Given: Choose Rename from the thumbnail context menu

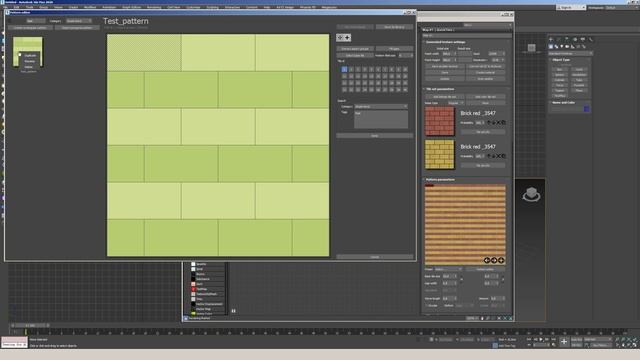Looking at the screenshot, I should (x=29, y=61).
